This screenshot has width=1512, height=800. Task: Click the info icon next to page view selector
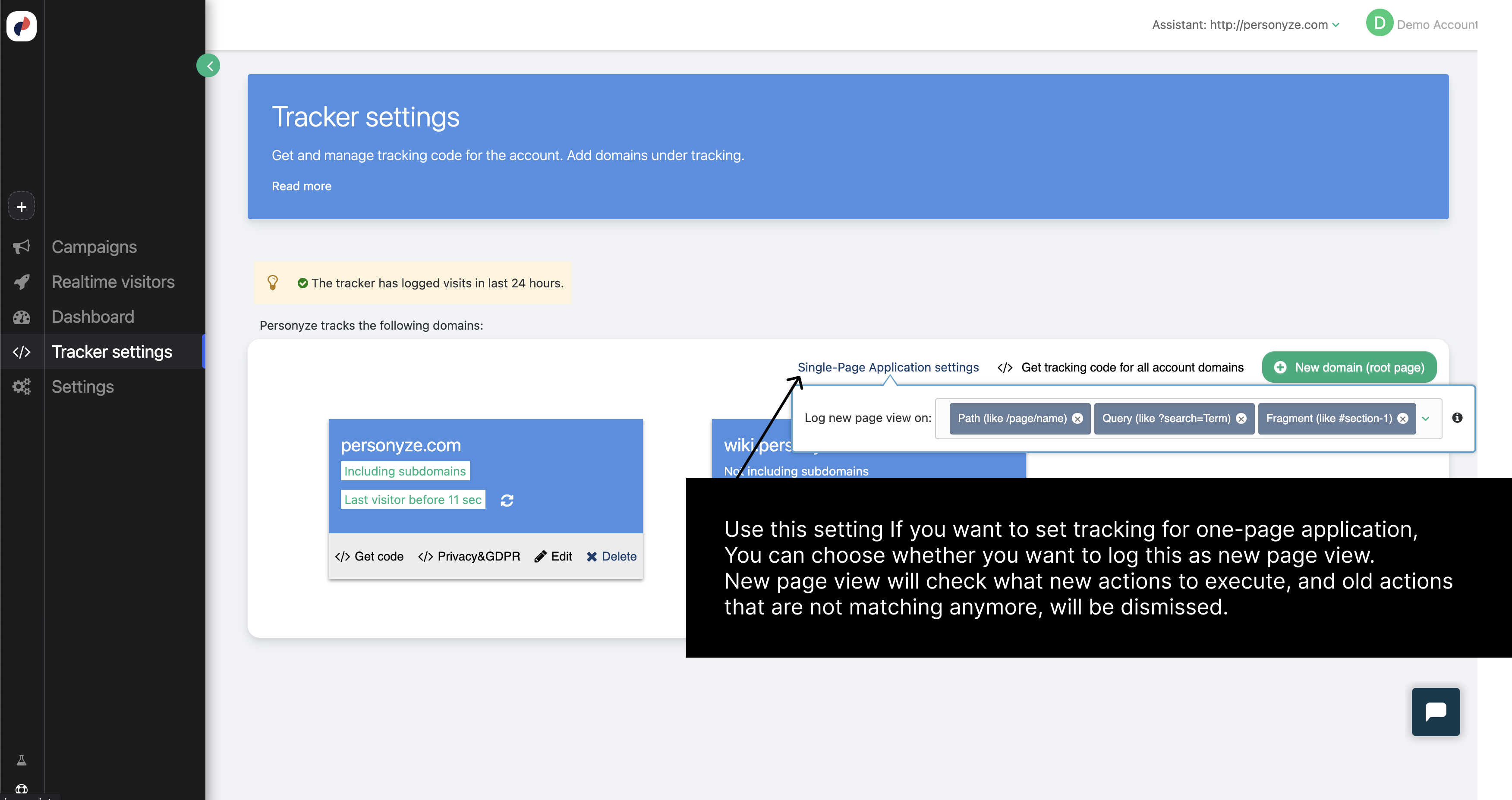pyautogui.click(x=1457, y=418)
